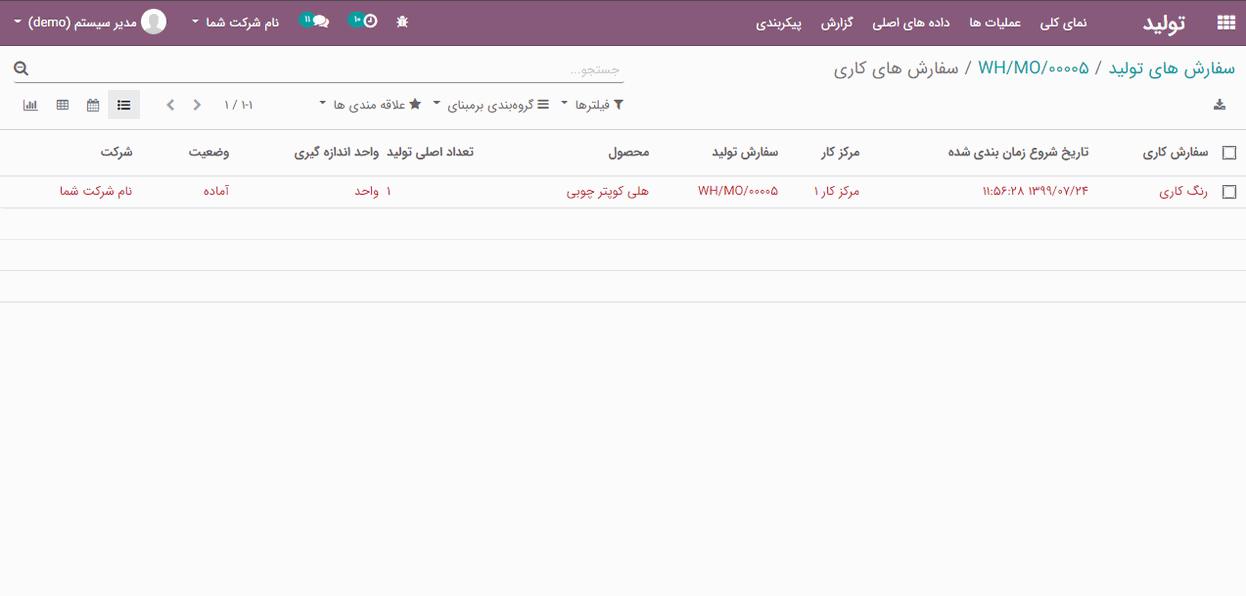This screenshot has height=596, width=1246.
Task: Click the date ۱۳۹۹/۰۷/۲۴ cell
Action: pos(1035,191)
